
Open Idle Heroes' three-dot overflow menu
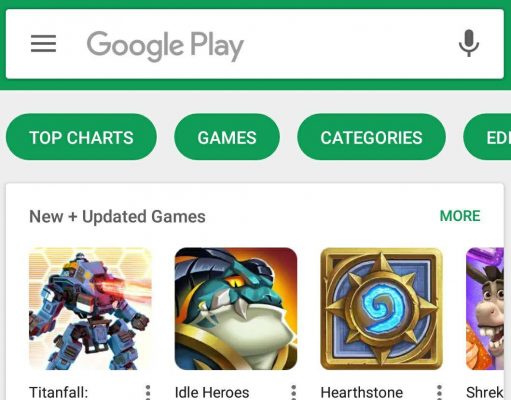coord(294,392)
